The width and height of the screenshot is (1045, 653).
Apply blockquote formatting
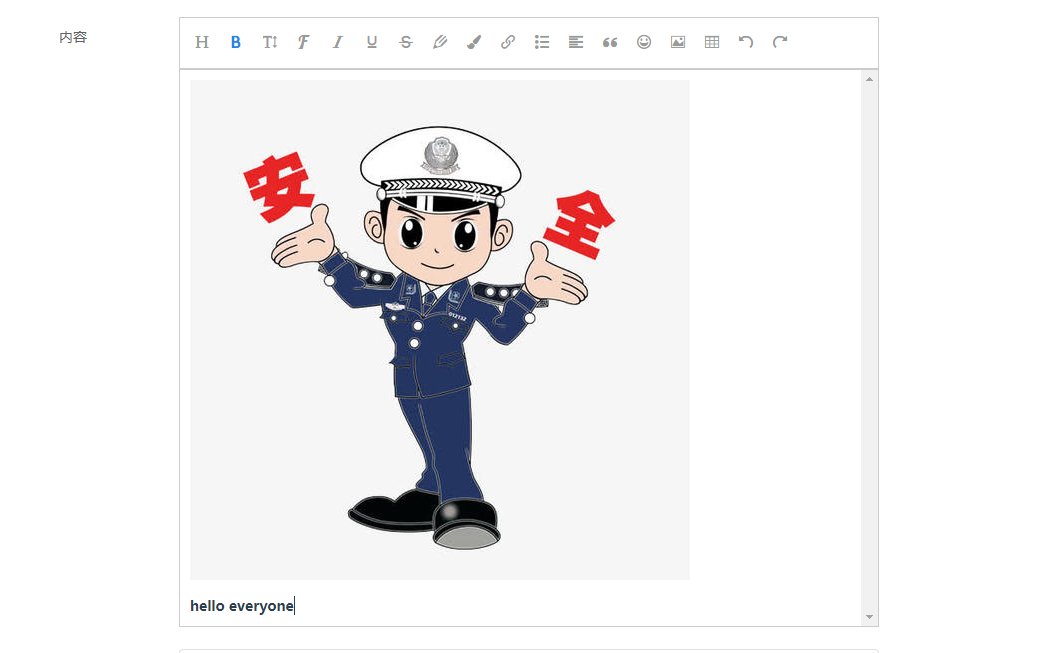[x=610, y=43]
